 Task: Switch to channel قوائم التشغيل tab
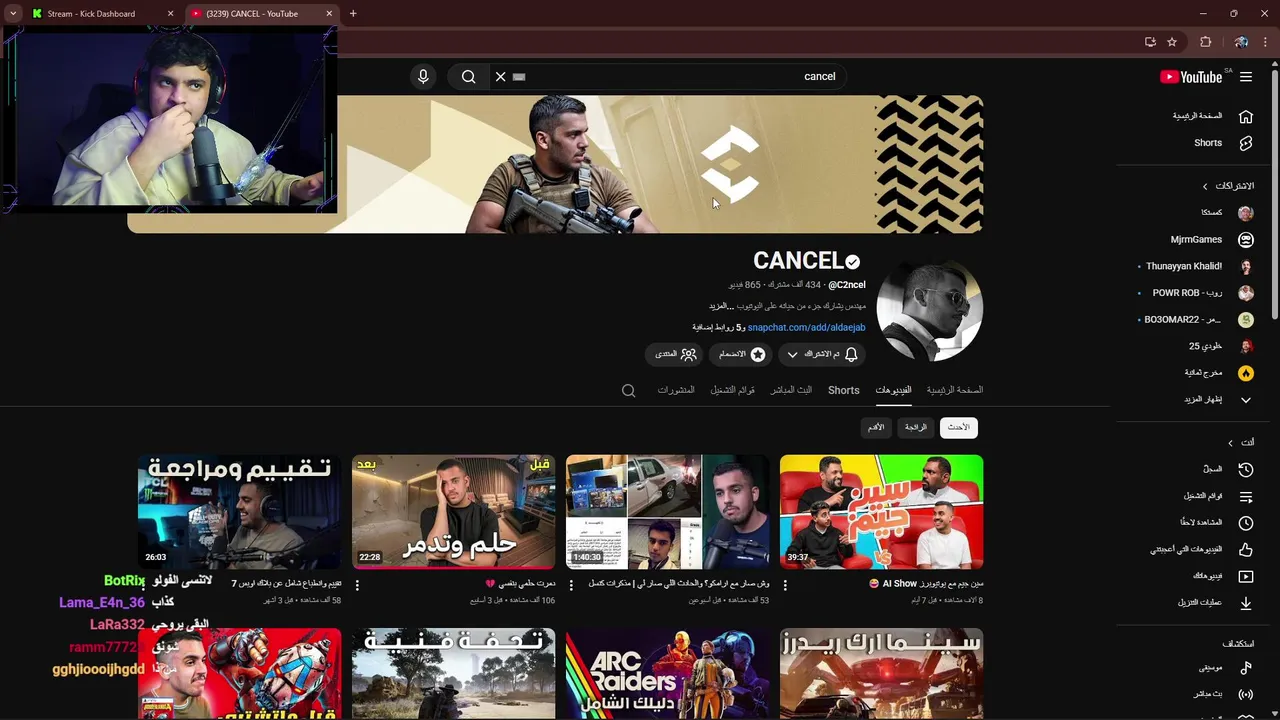pyautogui.click(x=732, y=390)
